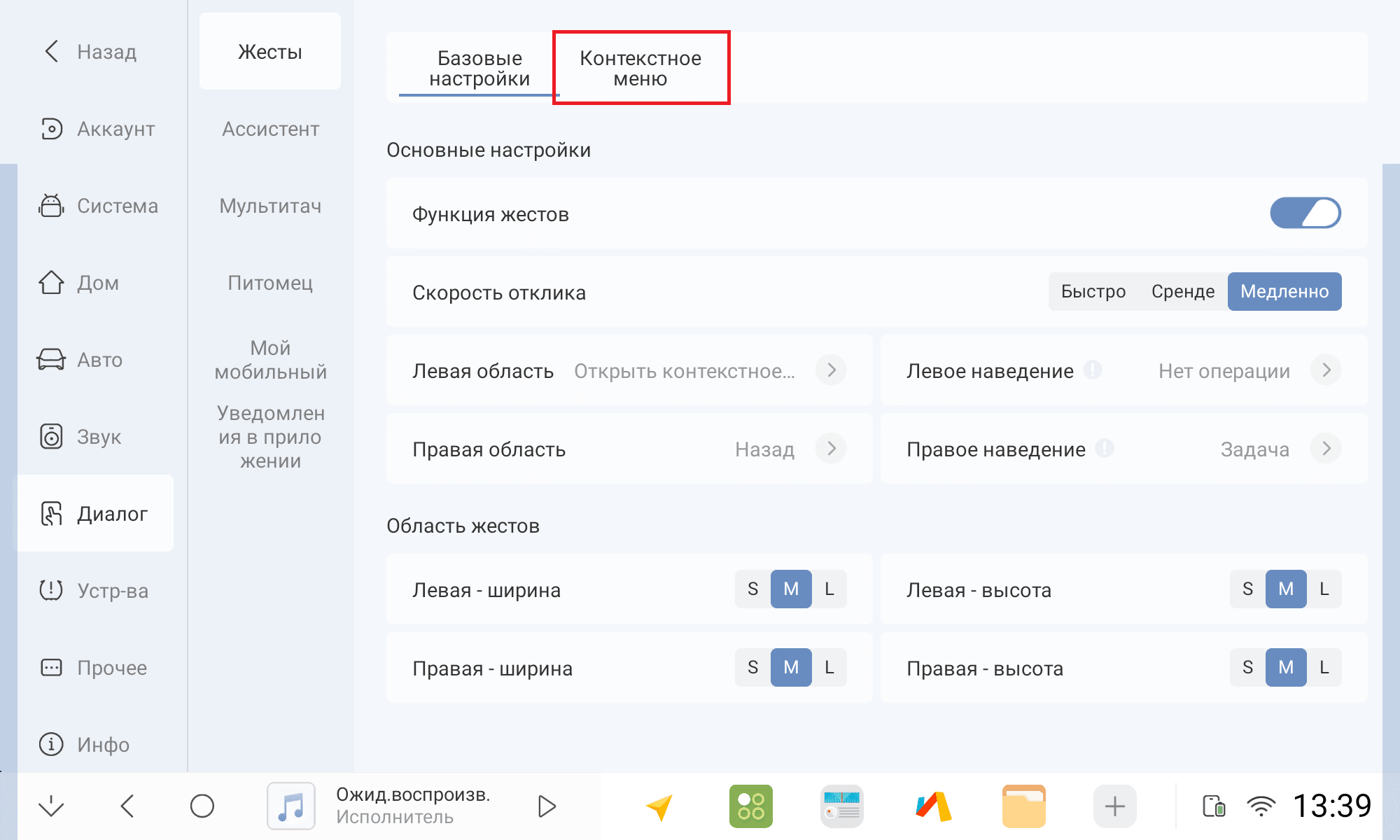Tap the home circle navigation icon
This screenshot has height=840, width=1400.
tap(202, 806)
